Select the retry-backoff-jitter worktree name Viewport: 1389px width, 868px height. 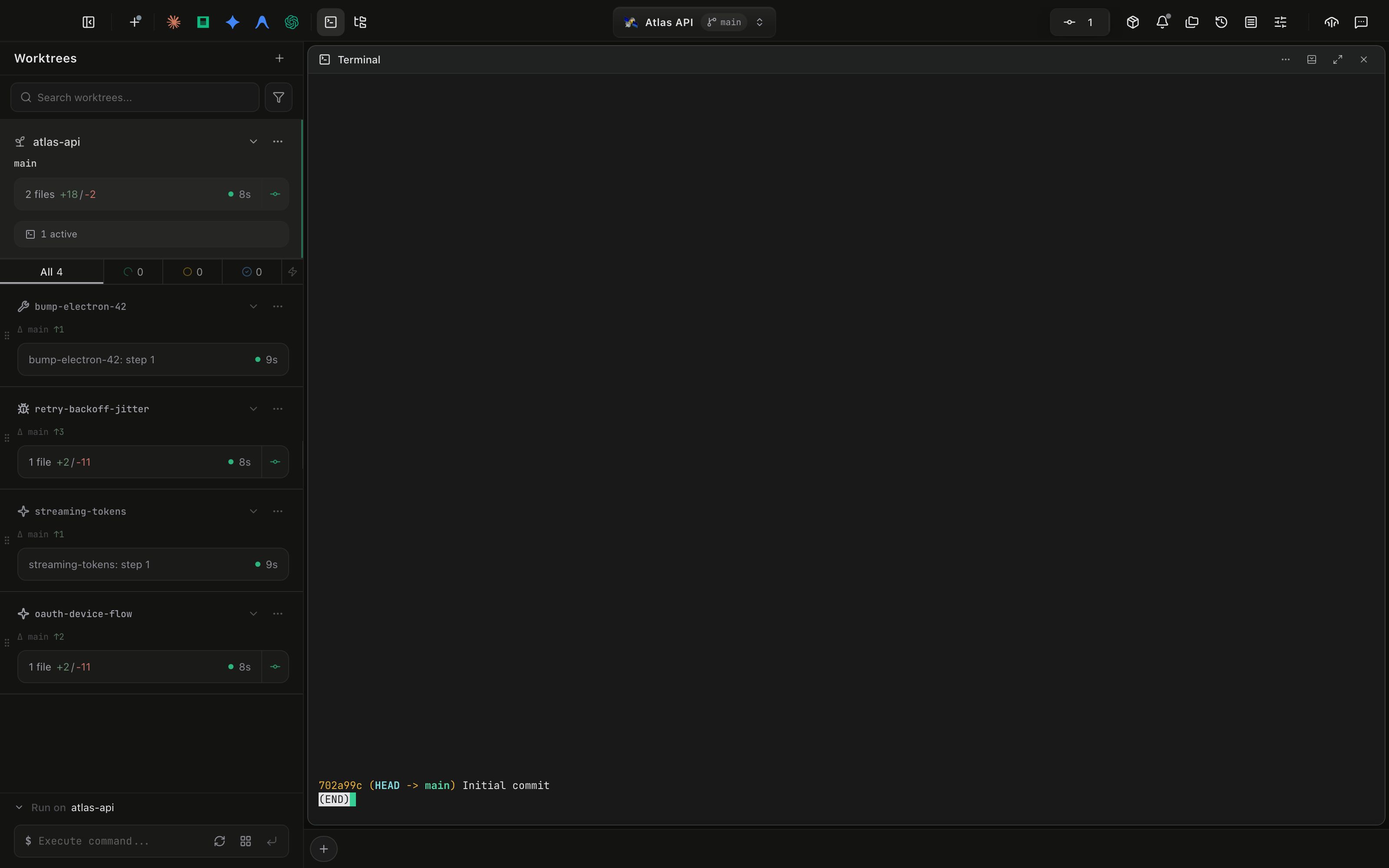pyautogui.click(x=92, y=409)
